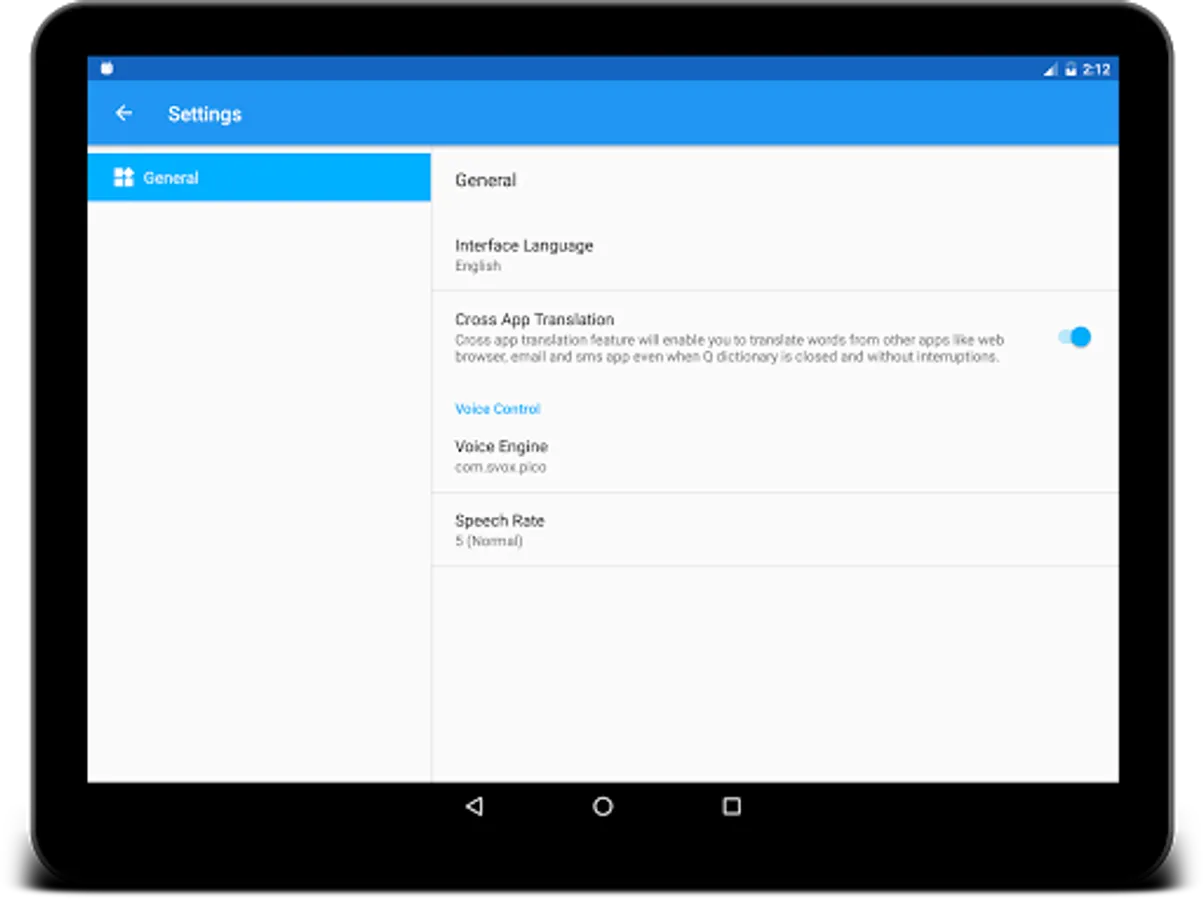Go back using the Settings arrow
Image resolution: width=1203 pixels, height=900 pixels.
point(124,114)
